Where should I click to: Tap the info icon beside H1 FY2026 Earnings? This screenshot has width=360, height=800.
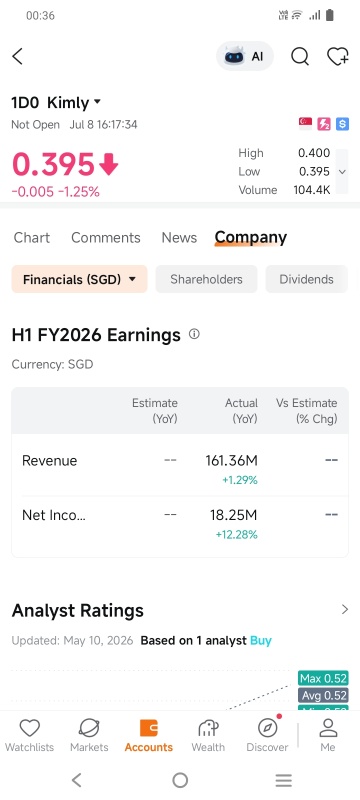click(194, 334)
